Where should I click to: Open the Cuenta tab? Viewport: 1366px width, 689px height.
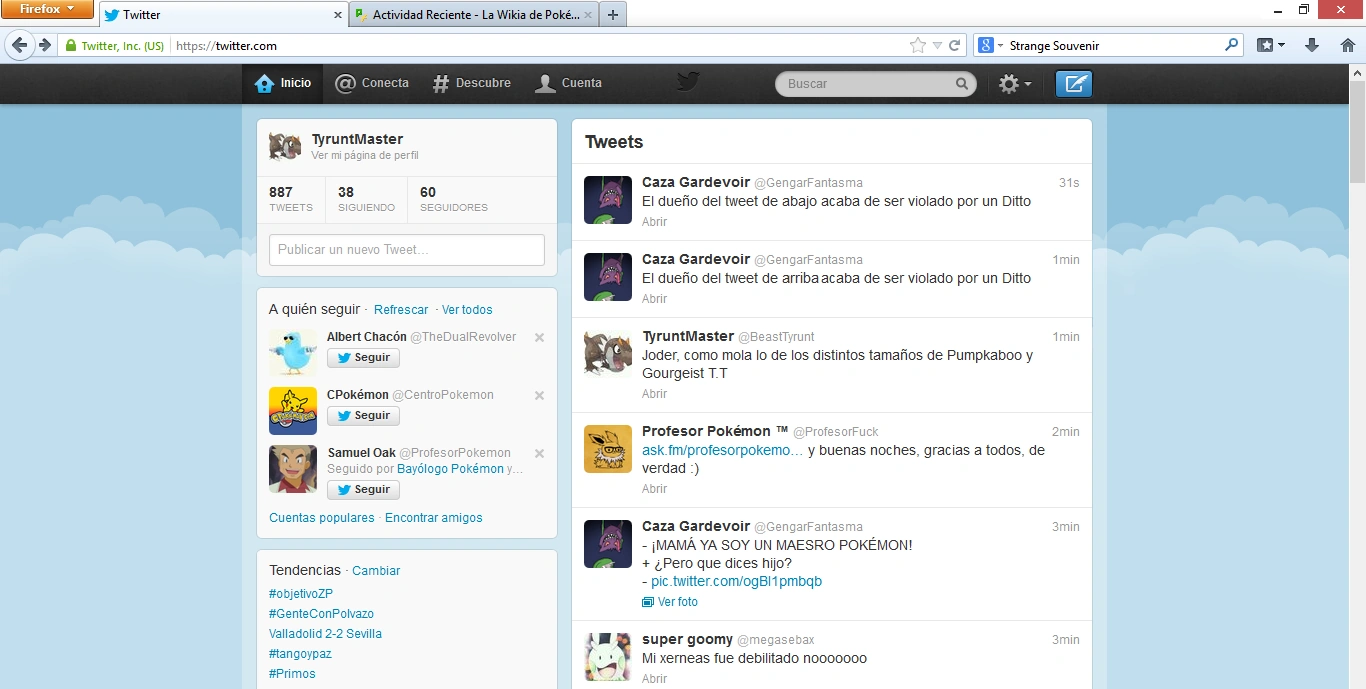(x=568, y=83)
